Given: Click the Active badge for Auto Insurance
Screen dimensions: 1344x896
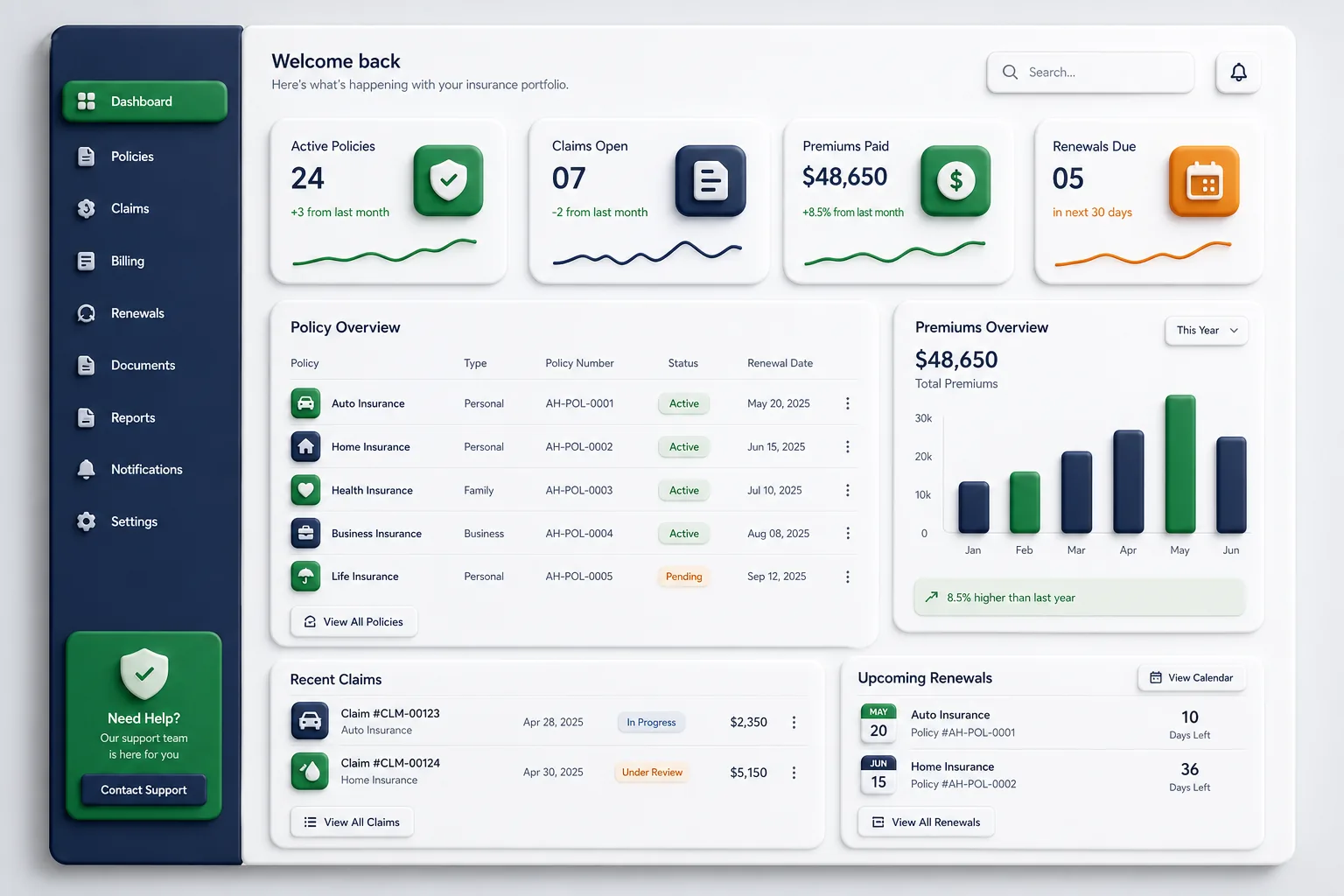Looking at the screenshot, I should pyautogui.click(x=683, y=403).
